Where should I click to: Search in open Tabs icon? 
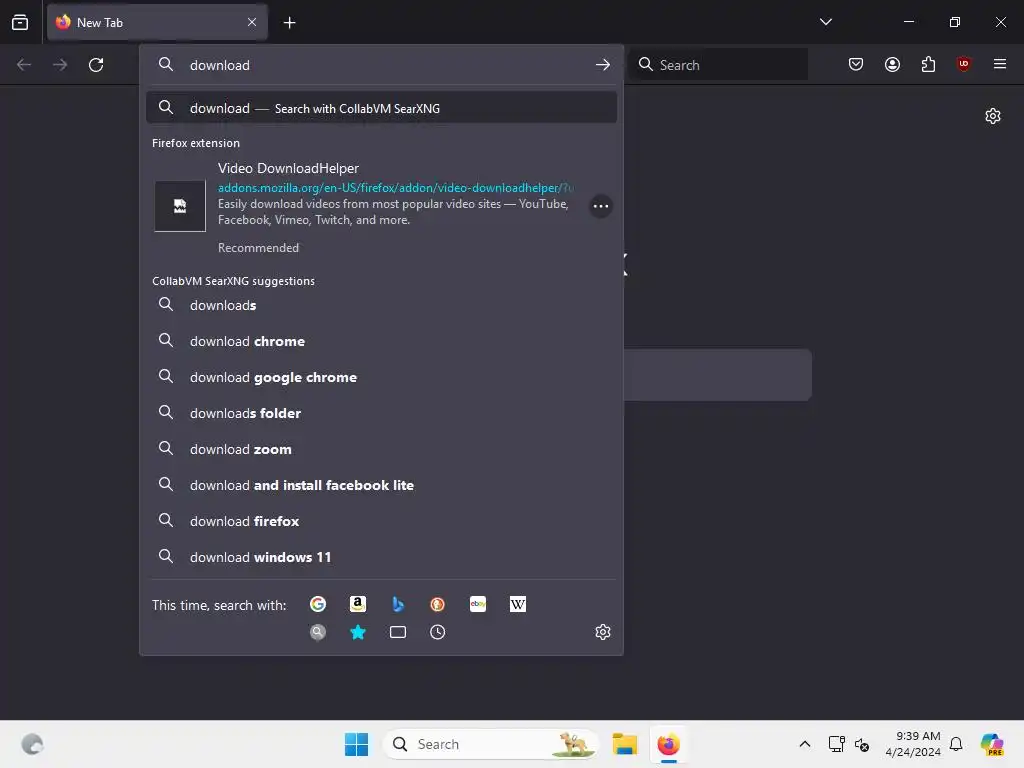(x=398, y=632)
